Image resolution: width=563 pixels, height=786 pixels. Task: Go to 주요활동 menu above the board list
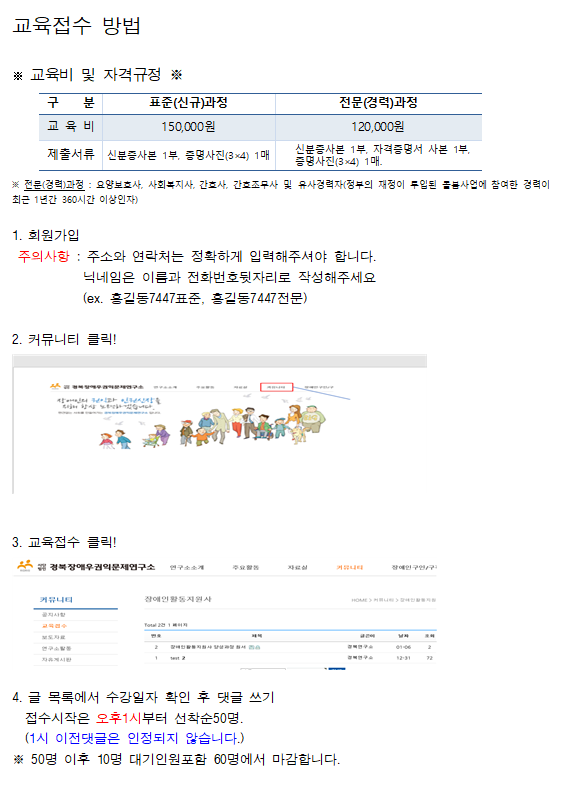click(246, 567)
